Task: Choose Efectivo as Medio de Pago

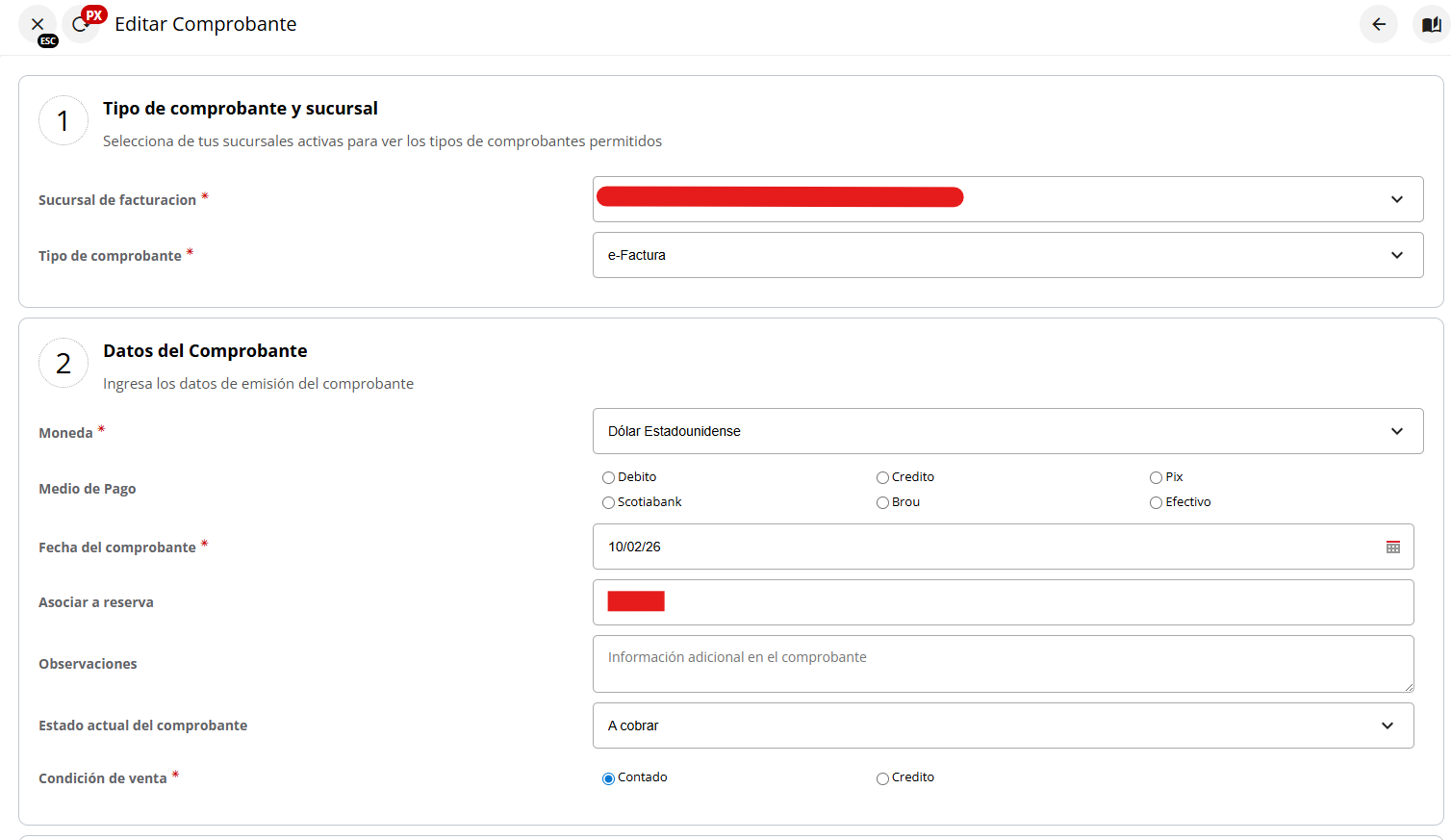Action: point(1156,503)
